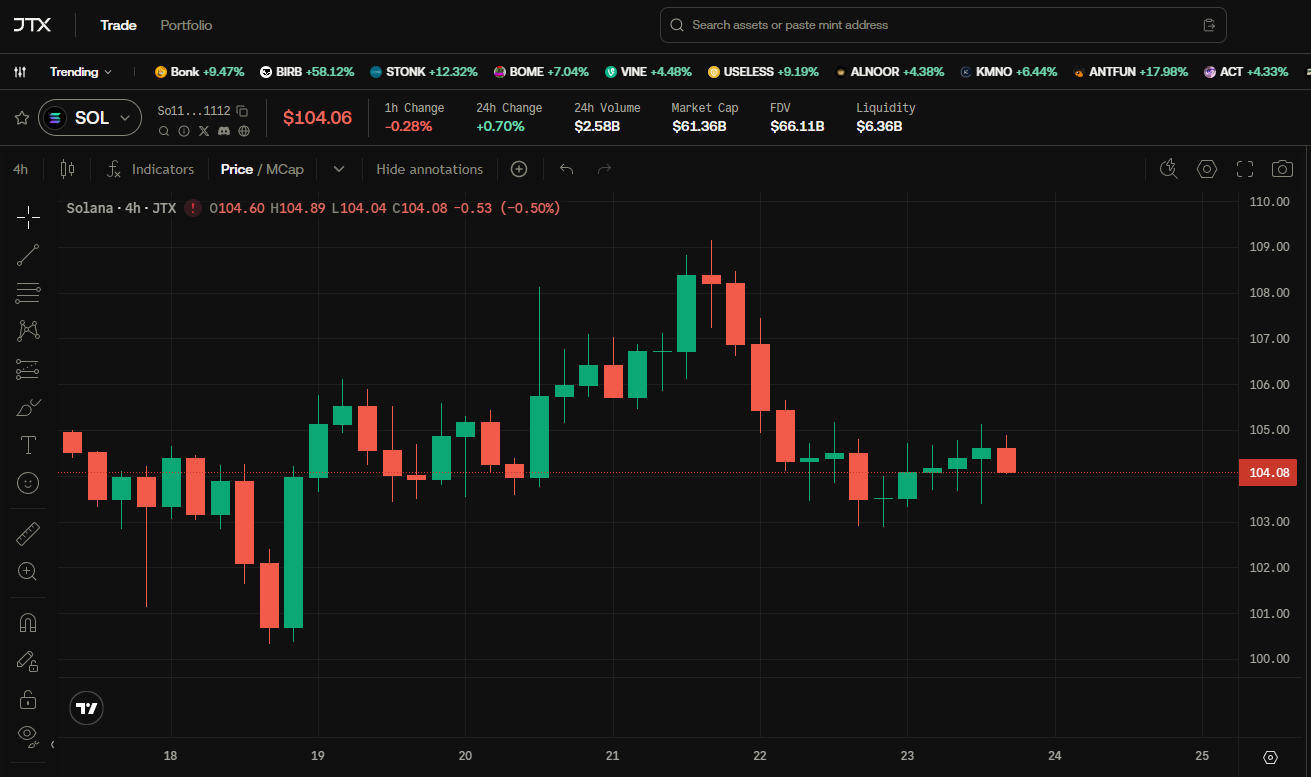This screenshot has width=1311, height=777.
Task: Toggle lock all drawing tools
Action: pos(28,699)
